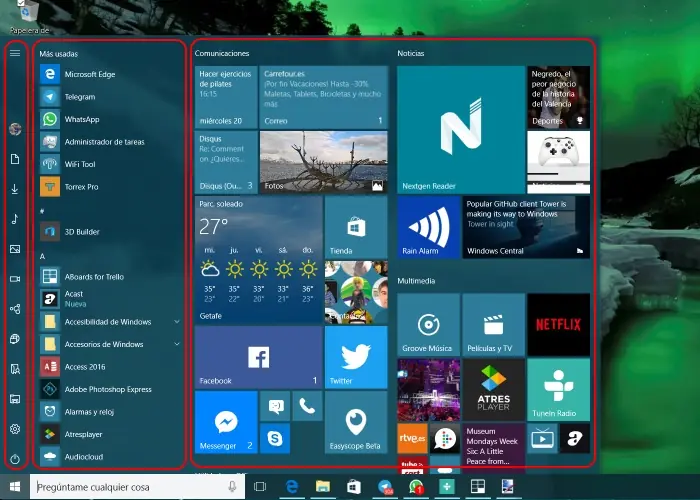
Task: Open the Rain Alarm tile
Action: coord(429,227)
